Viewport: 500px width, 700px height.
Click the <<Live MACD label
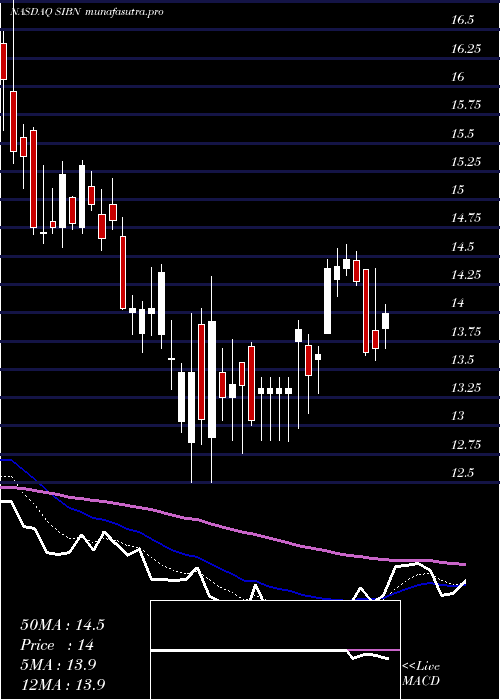pos(421,673)
